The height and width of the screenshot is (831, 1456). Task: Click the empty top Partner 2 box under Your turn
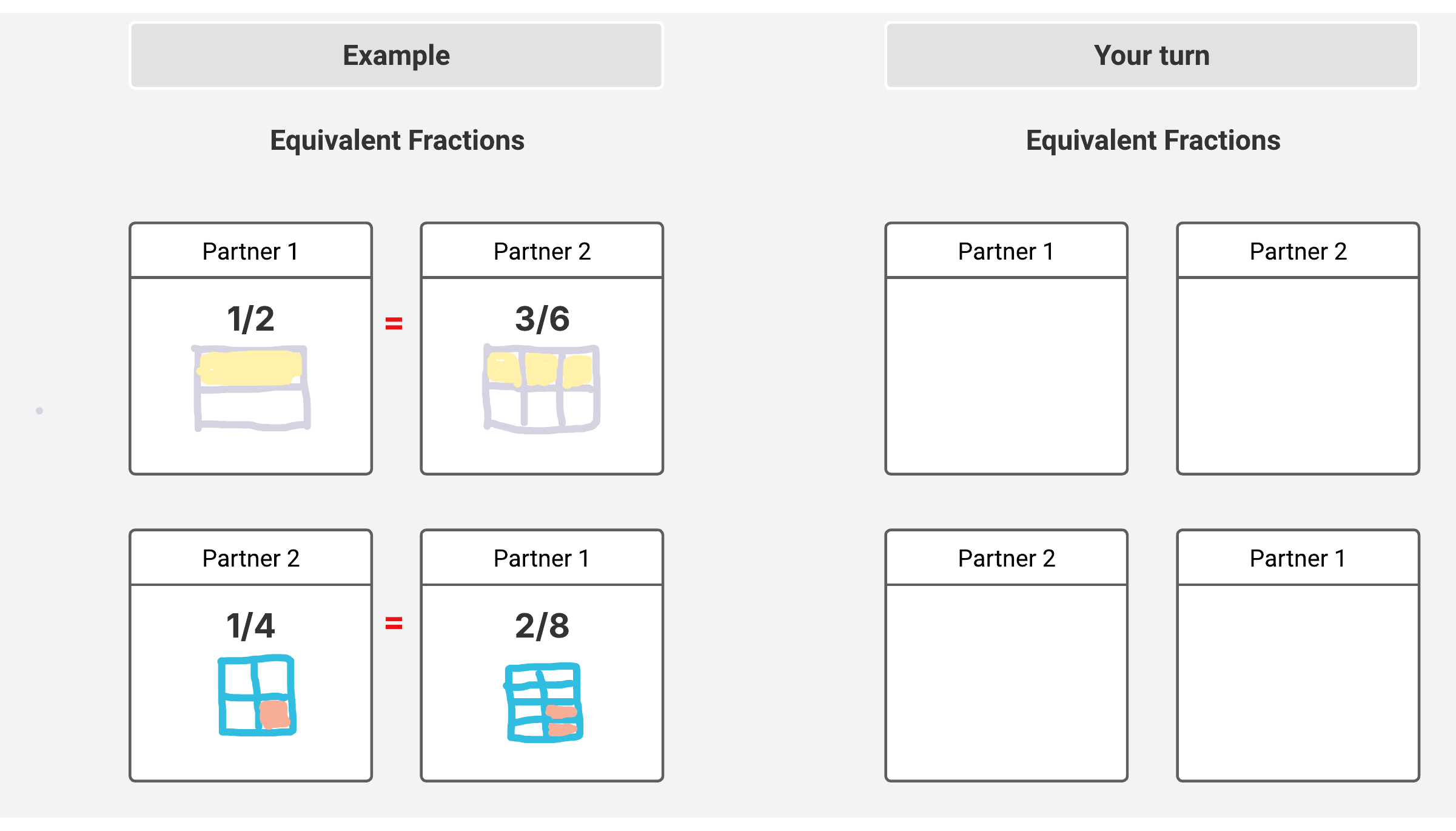click(x=1298, y=375)
